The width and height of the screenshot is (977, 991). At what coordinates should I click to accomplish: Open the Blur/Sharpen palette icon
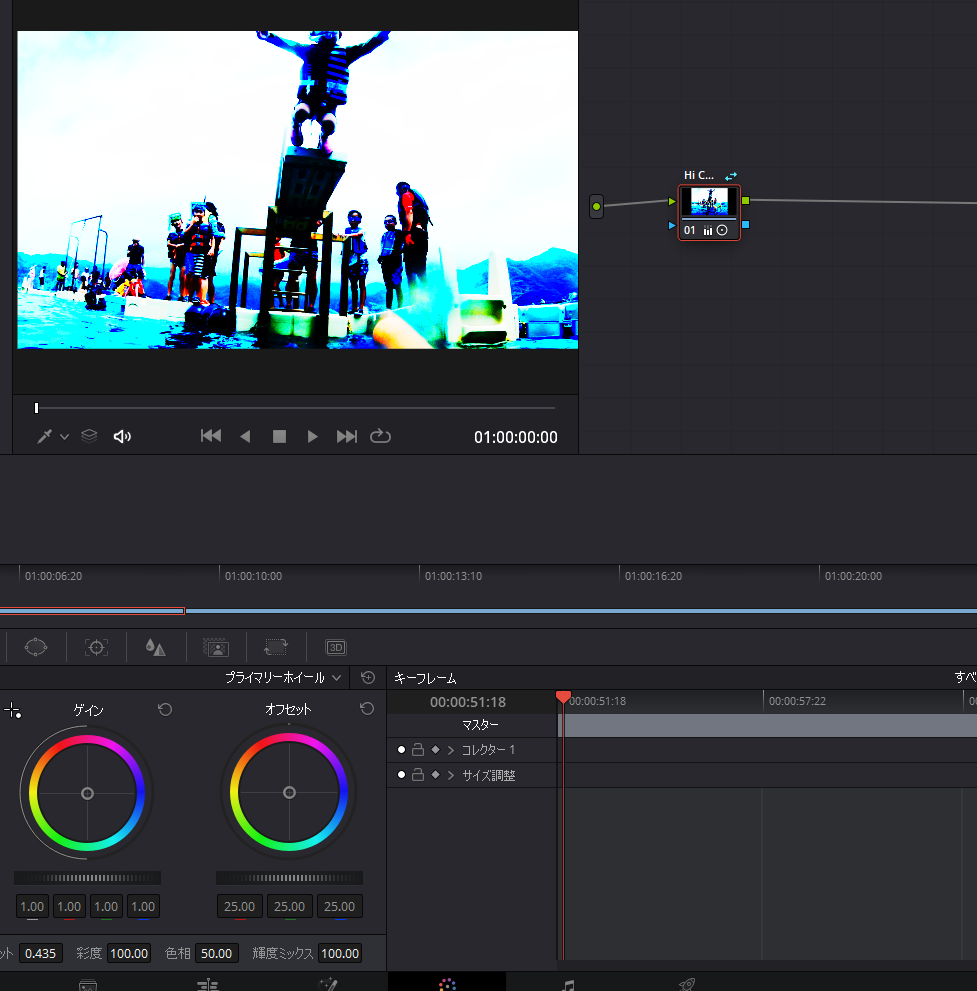155,647
